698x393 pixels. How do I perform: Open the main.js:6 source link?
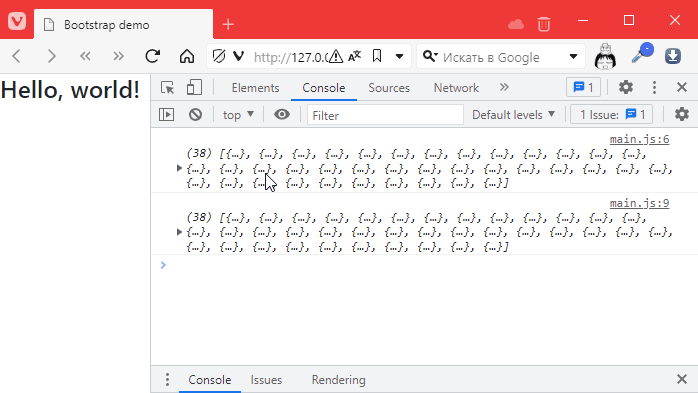(x=639, y=139)
